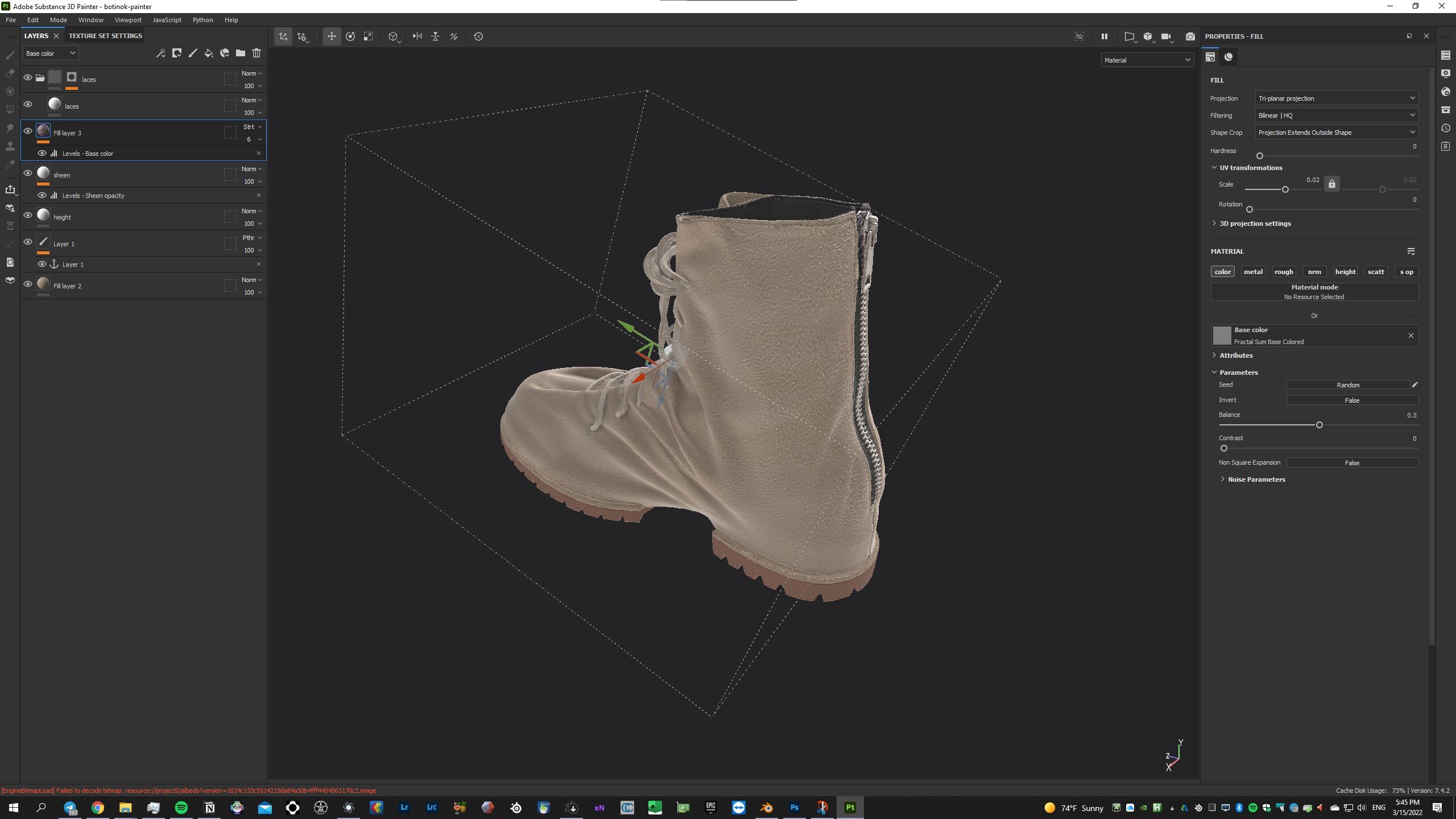Open the Viewport menu
The width and height of the screenshot is (1456, 819).
(128, 20)
